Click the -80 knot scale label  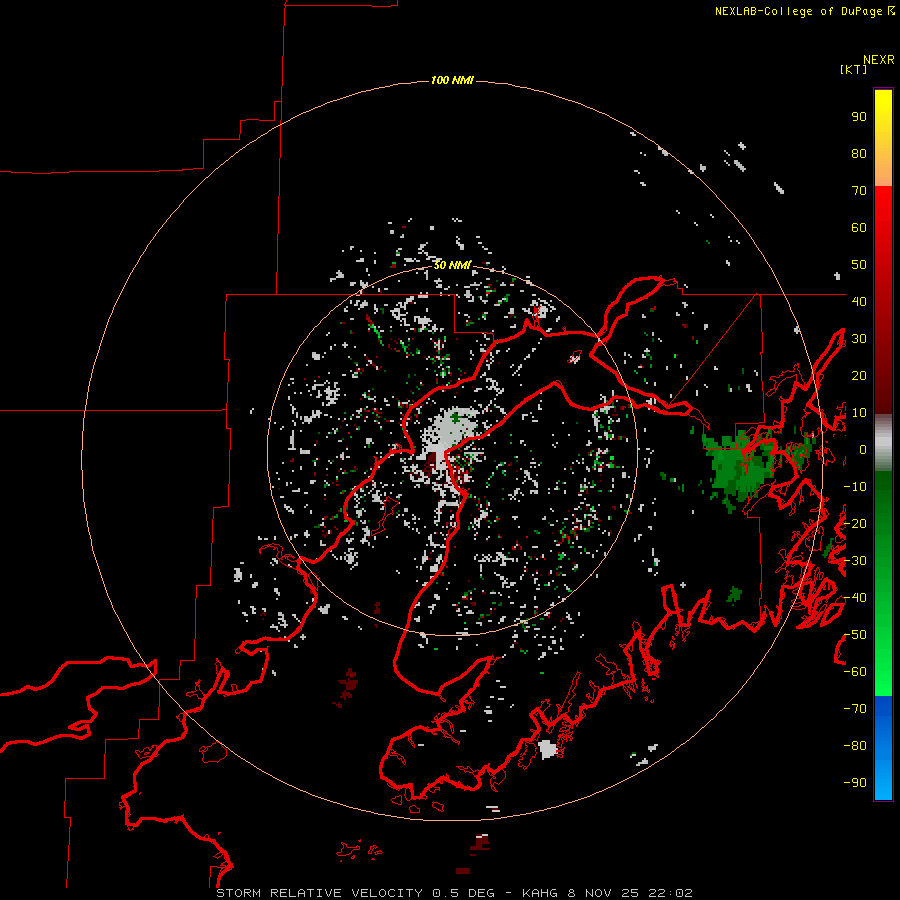coord(855,746)
